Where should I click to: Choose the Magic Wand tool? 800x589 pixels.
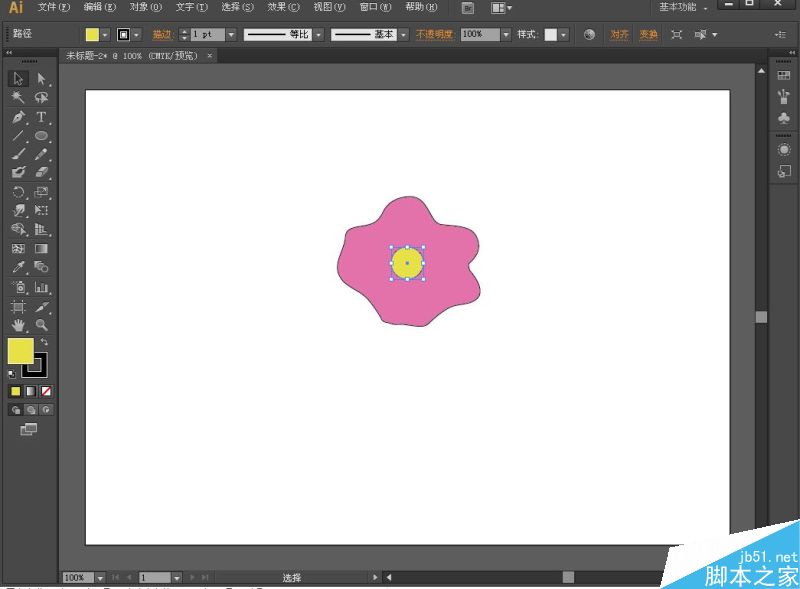click(x=18, y=97)
